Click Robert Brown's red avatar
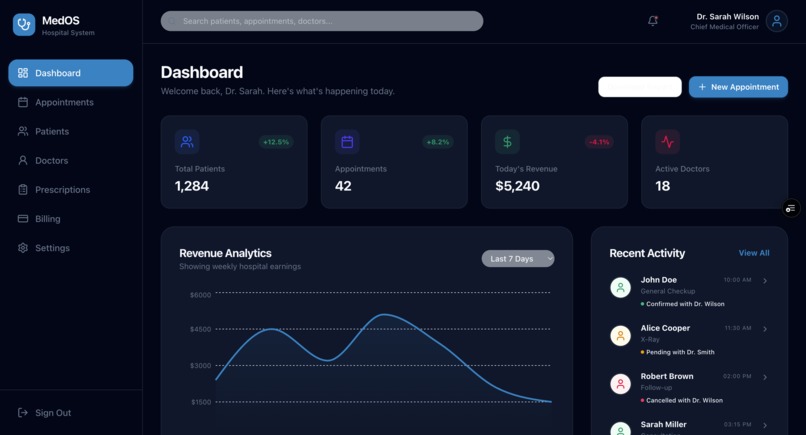Image resolution: width=806 pixels, height=435 pixels. click(x=620, y=384)
